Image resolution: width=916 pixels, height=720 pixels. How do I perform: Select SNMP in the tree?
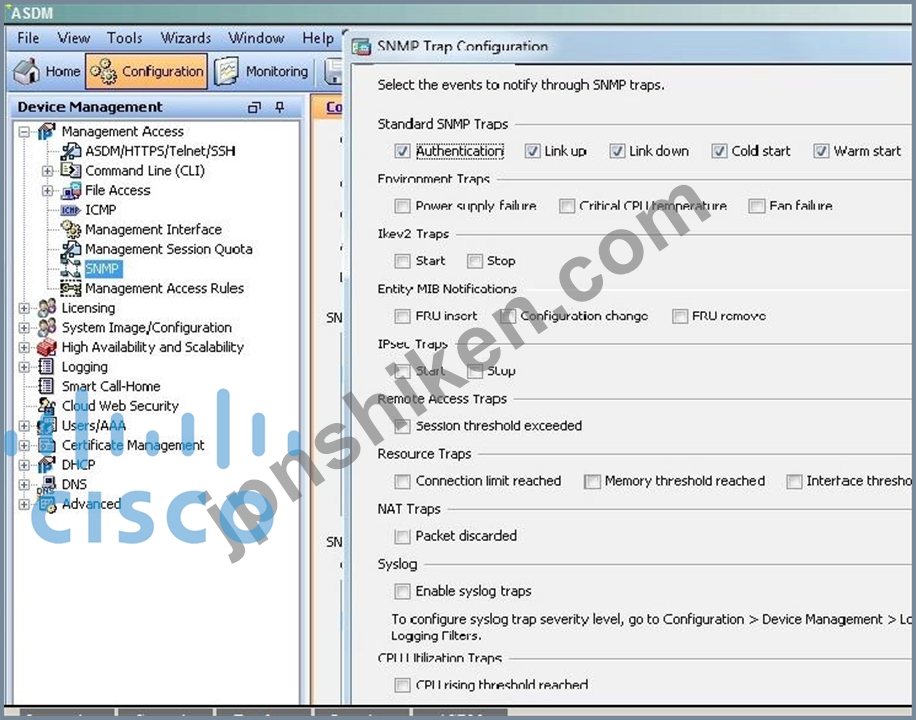pos(102,269)
